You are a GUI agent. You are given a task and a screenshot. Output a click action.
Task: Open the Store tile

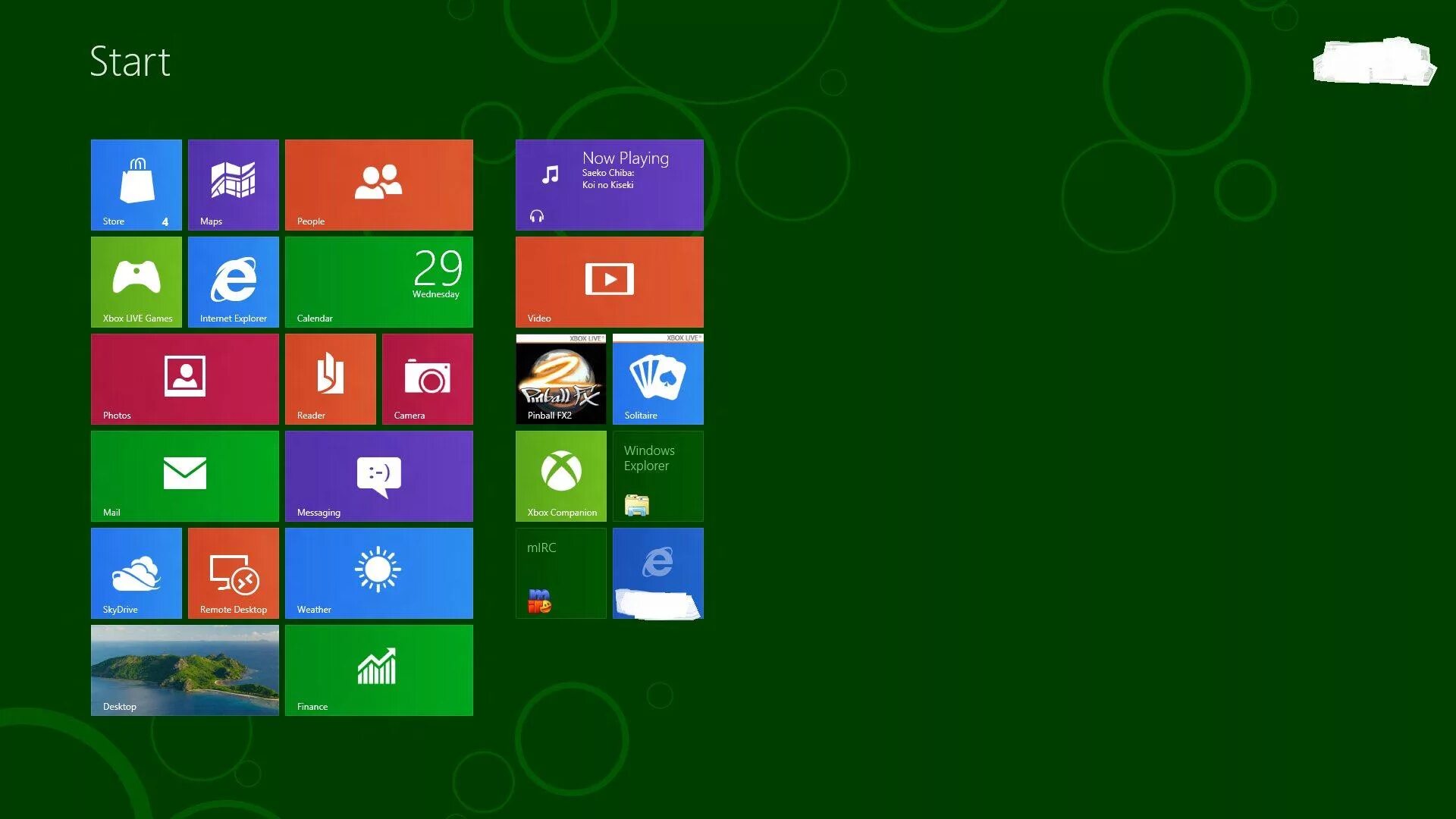tap(136, 184)
